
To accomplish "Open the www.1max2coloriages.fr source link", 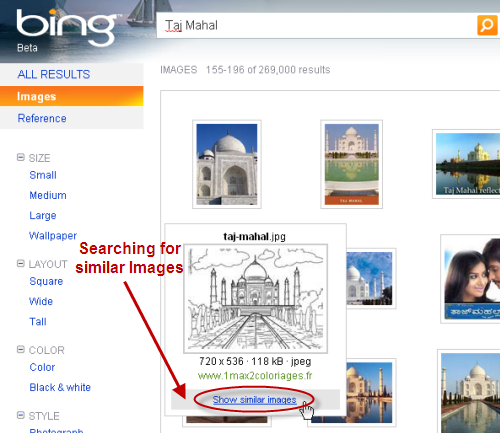I will [255, 376].
